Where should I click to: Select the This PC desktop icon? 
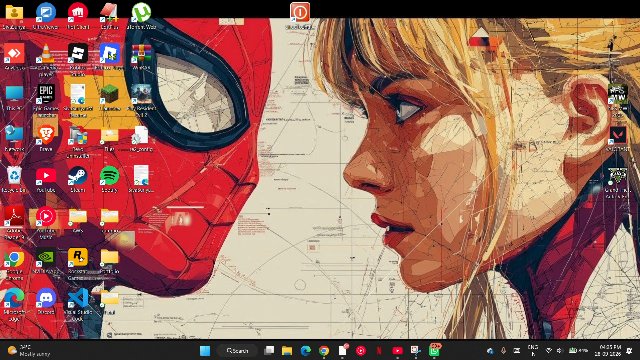point(14,94)
